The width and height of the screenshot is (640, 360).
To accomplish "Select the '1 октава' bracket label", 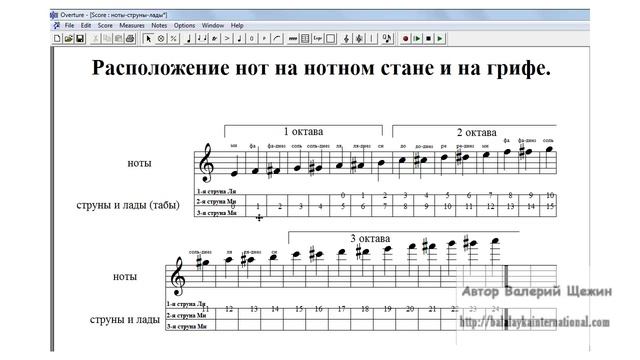I will click(303, 131).
